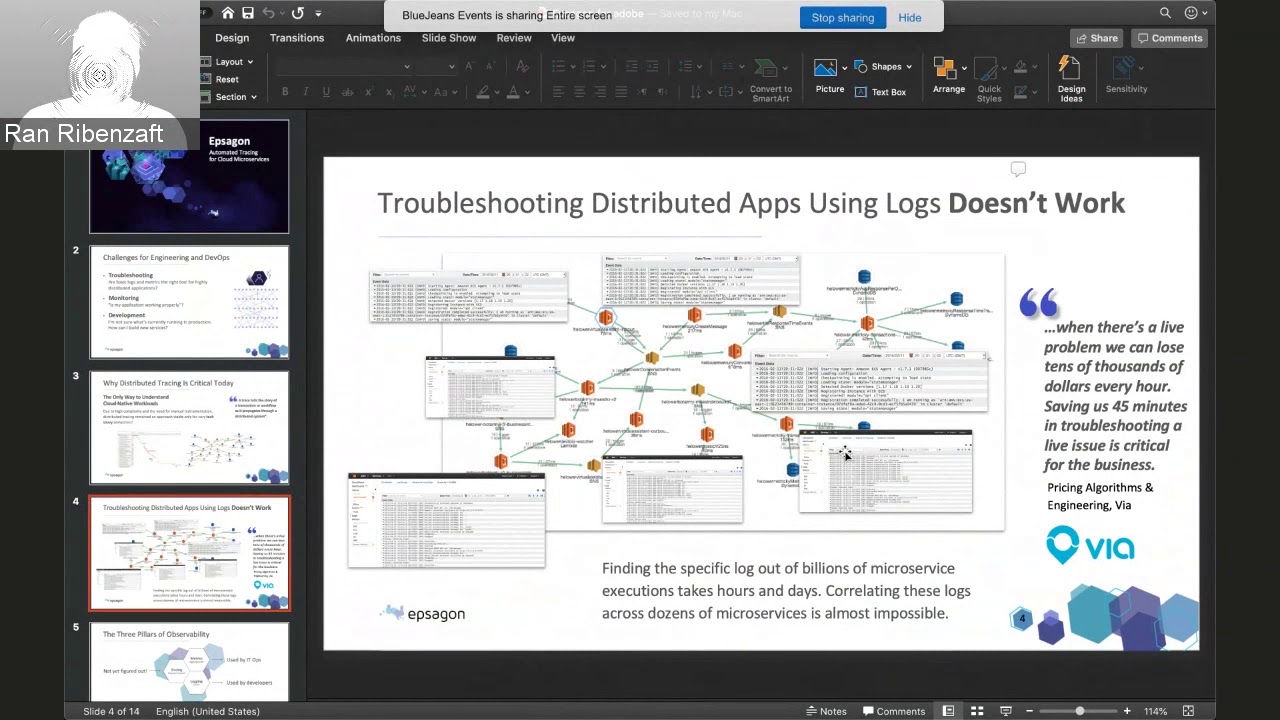Click the slide title text
Screen dimensions: 1280x720
click(x=751, y=203)
